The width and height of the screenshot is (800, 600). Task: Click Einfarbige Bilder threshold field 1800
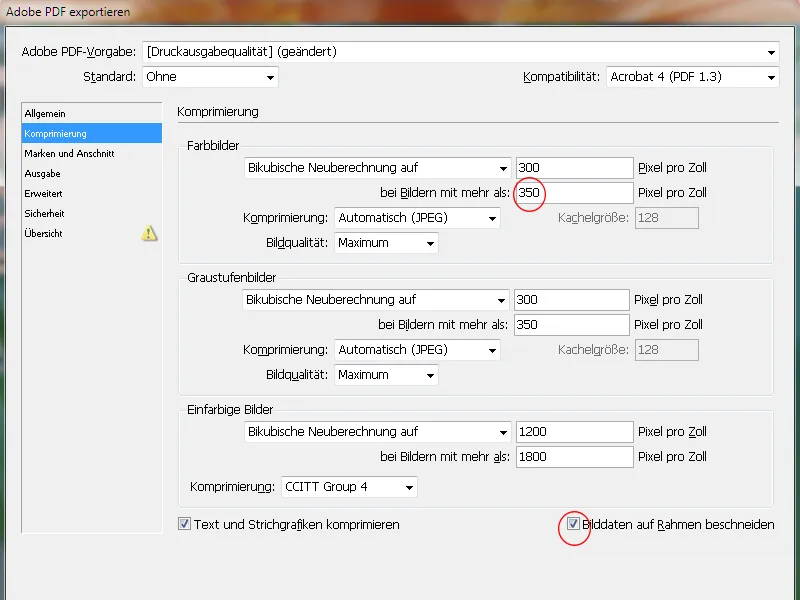574,457
